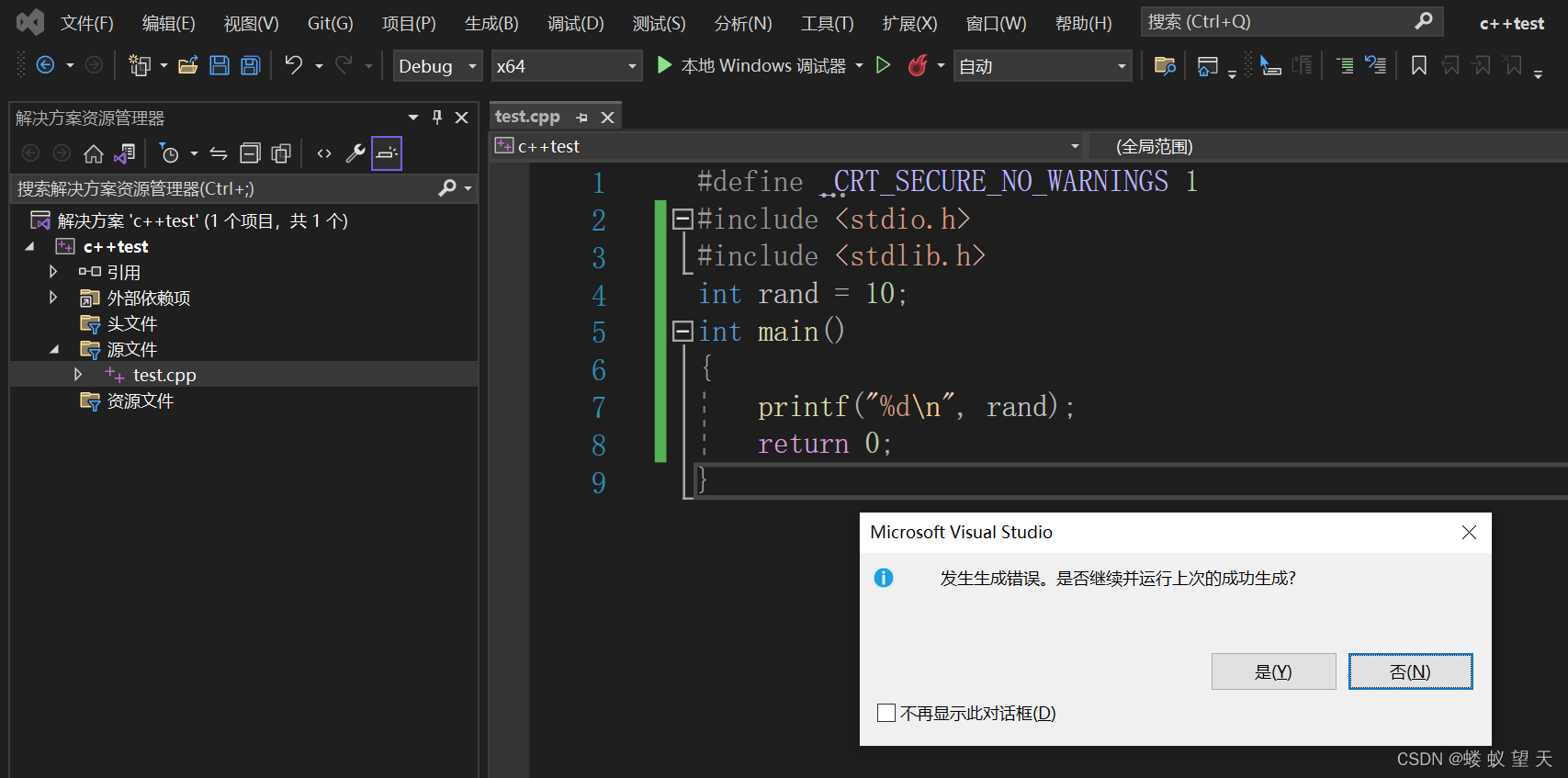Viewport: 1568px width, 778px height.
Task: Open the '自动' dropdown in the toolbar
Action: pyautogui.click(x=1043, y=66)
